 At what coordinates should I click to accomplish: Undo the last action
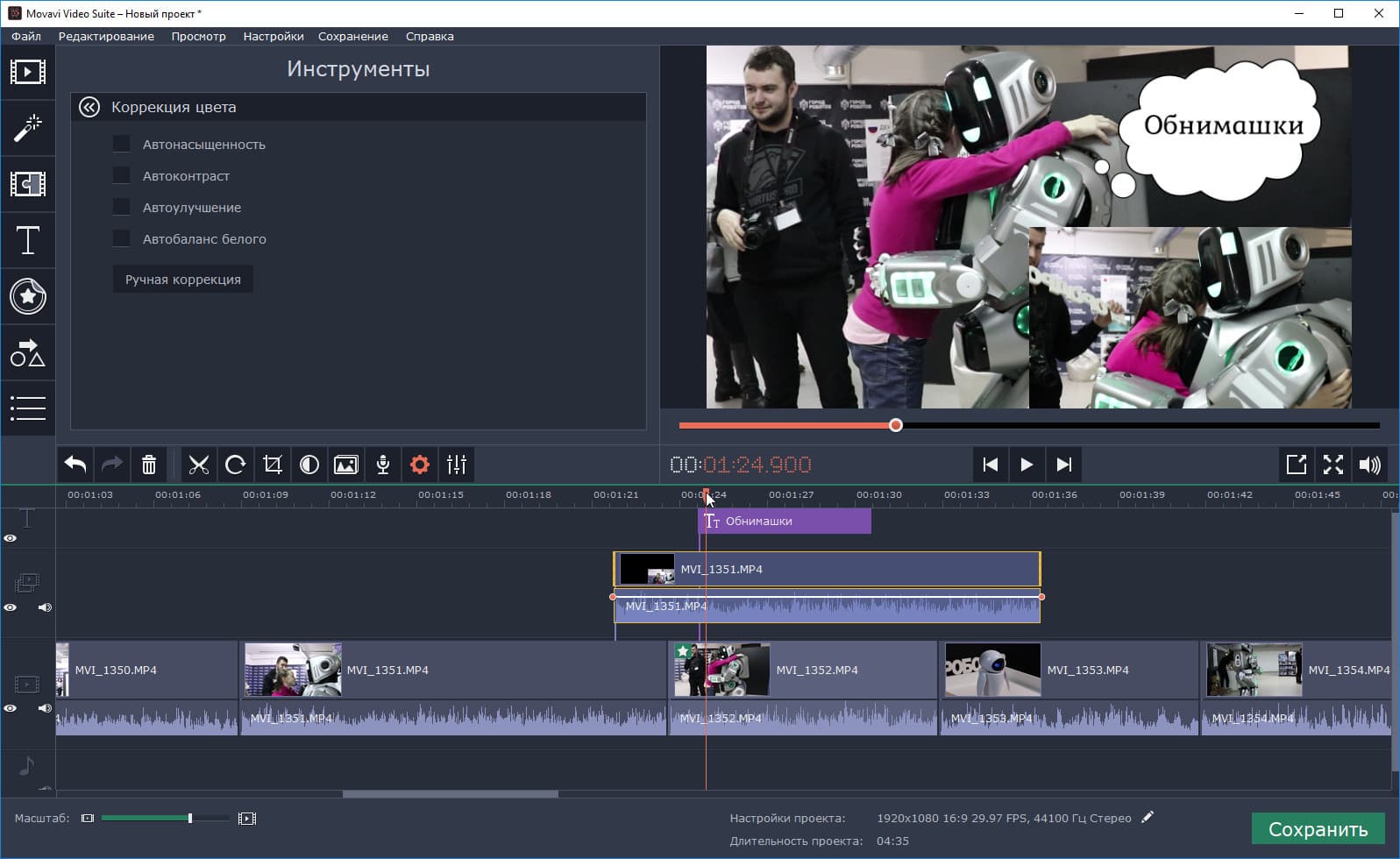75,465
